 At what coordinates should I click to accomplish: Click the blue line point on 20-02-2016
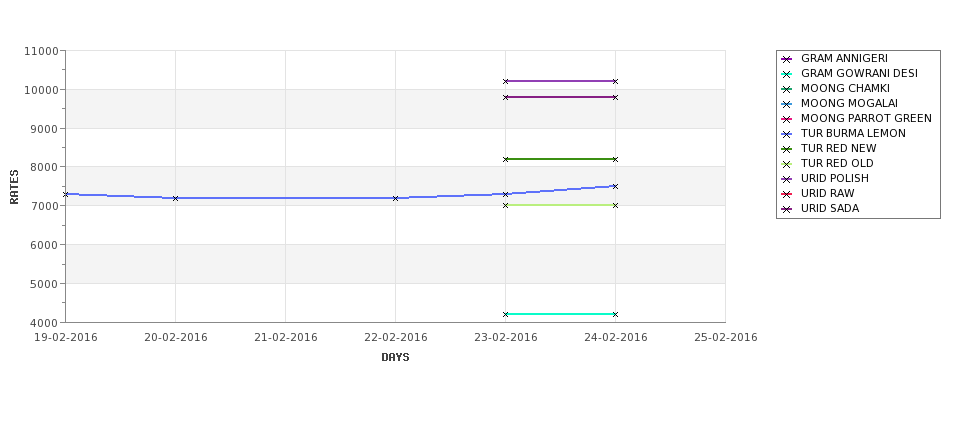click(175, 198)
